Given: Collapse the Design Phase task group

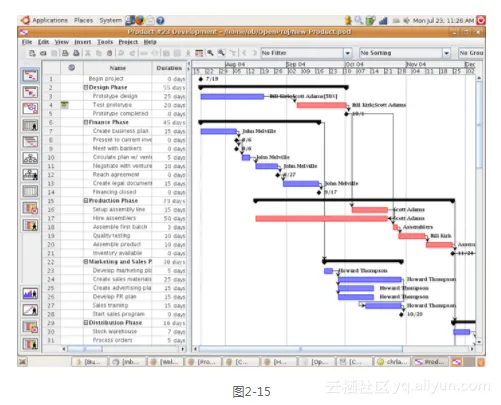Looking at the screenshot, I should pos(86,87).
